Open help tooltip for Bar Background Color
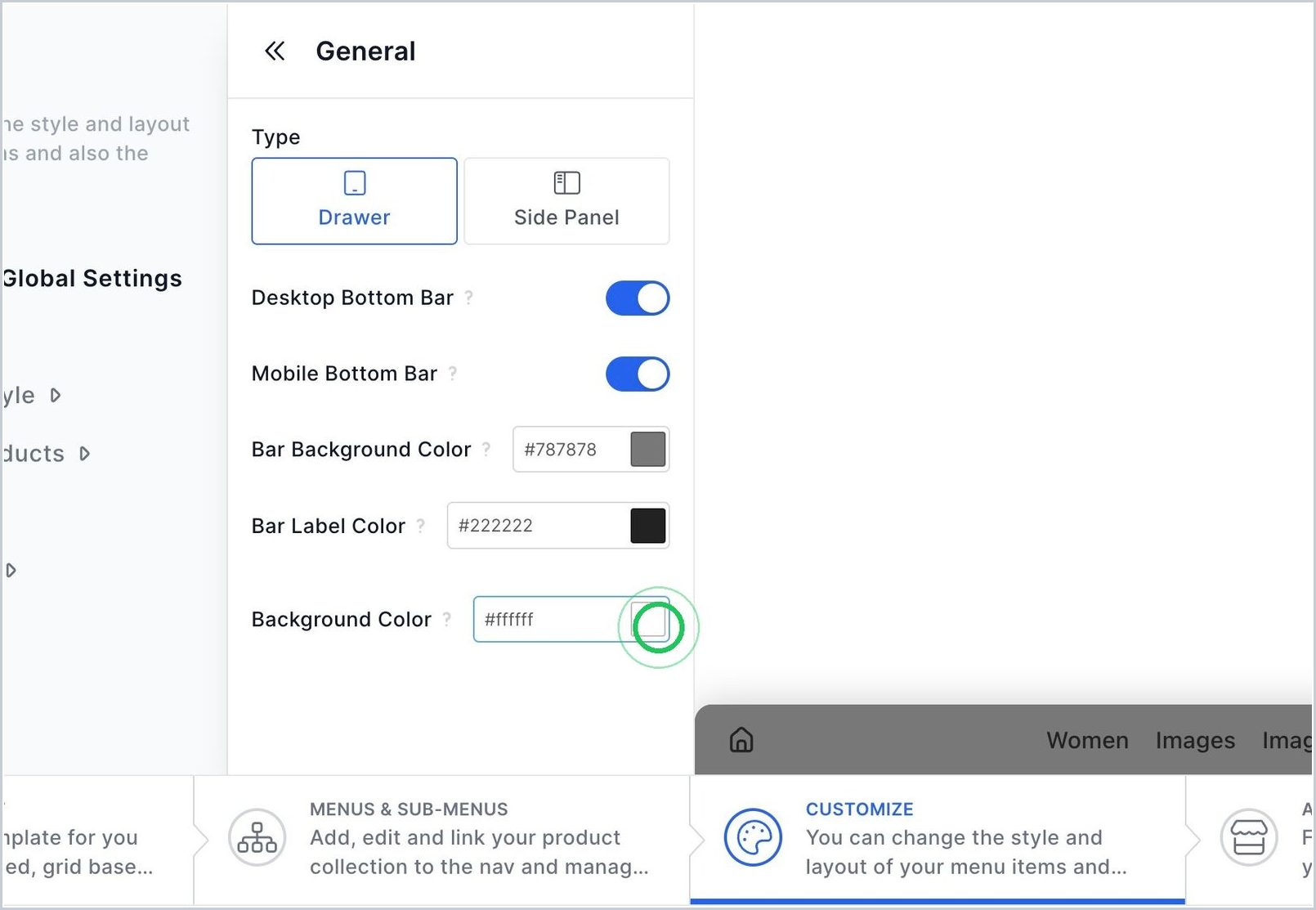The width and height of the screenshot is (1316, 910). click(486, 449)
